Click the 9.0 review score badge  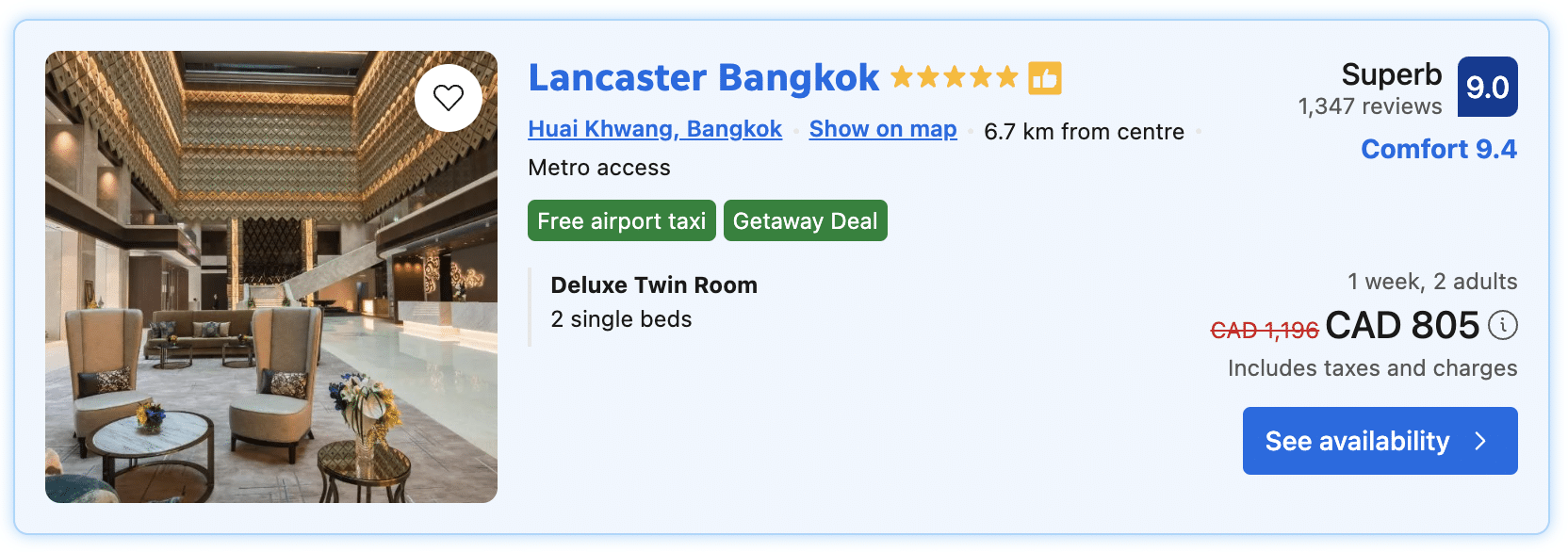point(1487,87)
